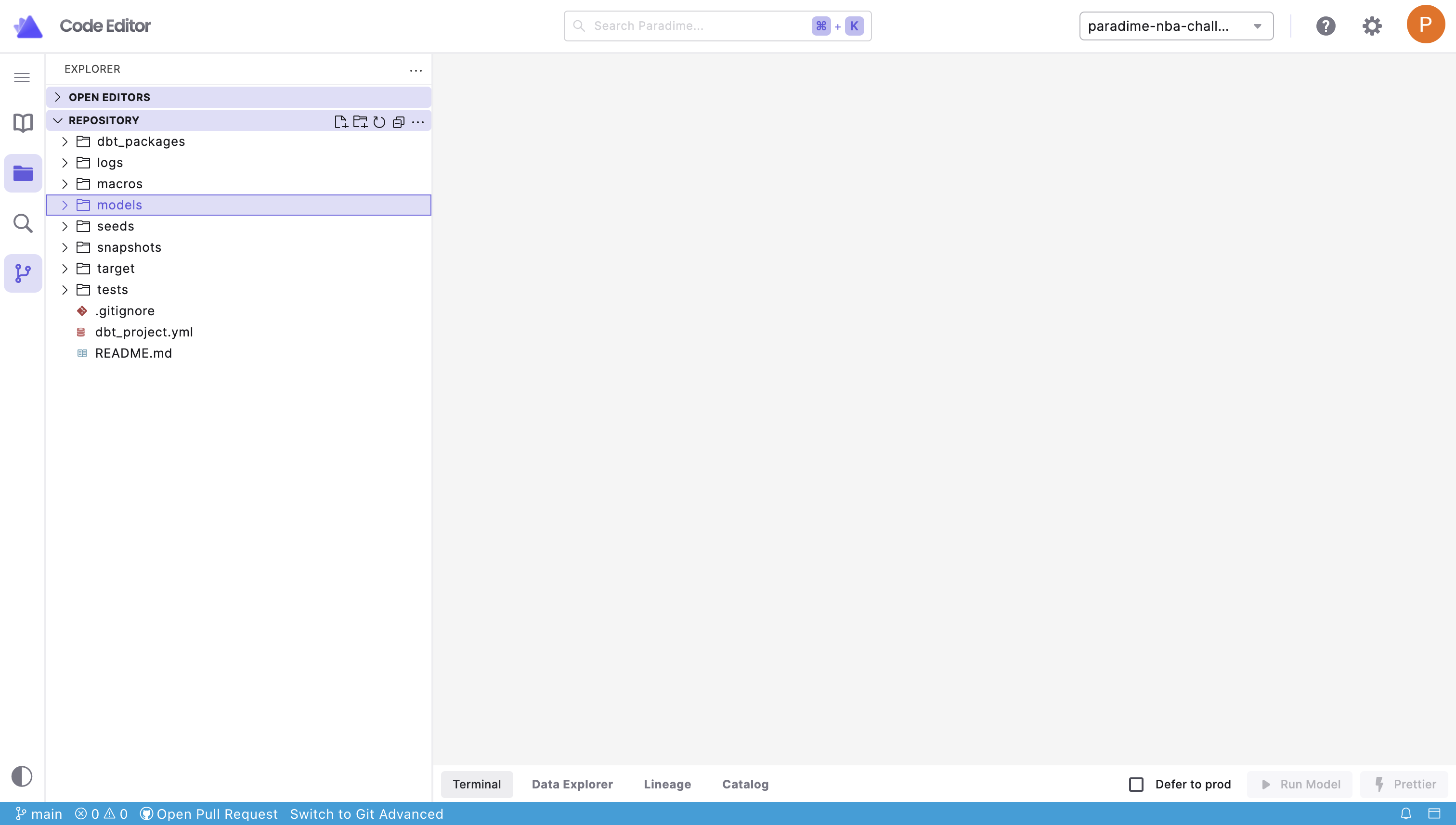Screen dimensions: 1456x825
Task: Open settings gear icon
Action: [x=1372, y=26]
